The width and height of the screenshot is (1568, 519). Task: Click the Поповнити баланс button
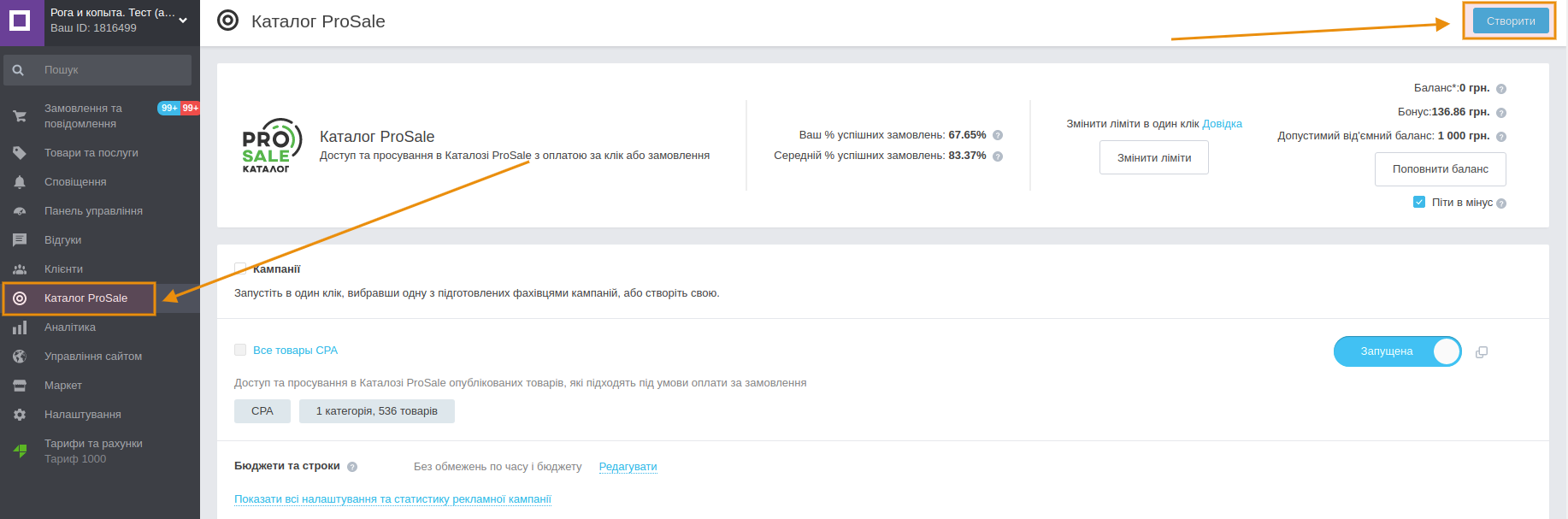pos(1441,169)
